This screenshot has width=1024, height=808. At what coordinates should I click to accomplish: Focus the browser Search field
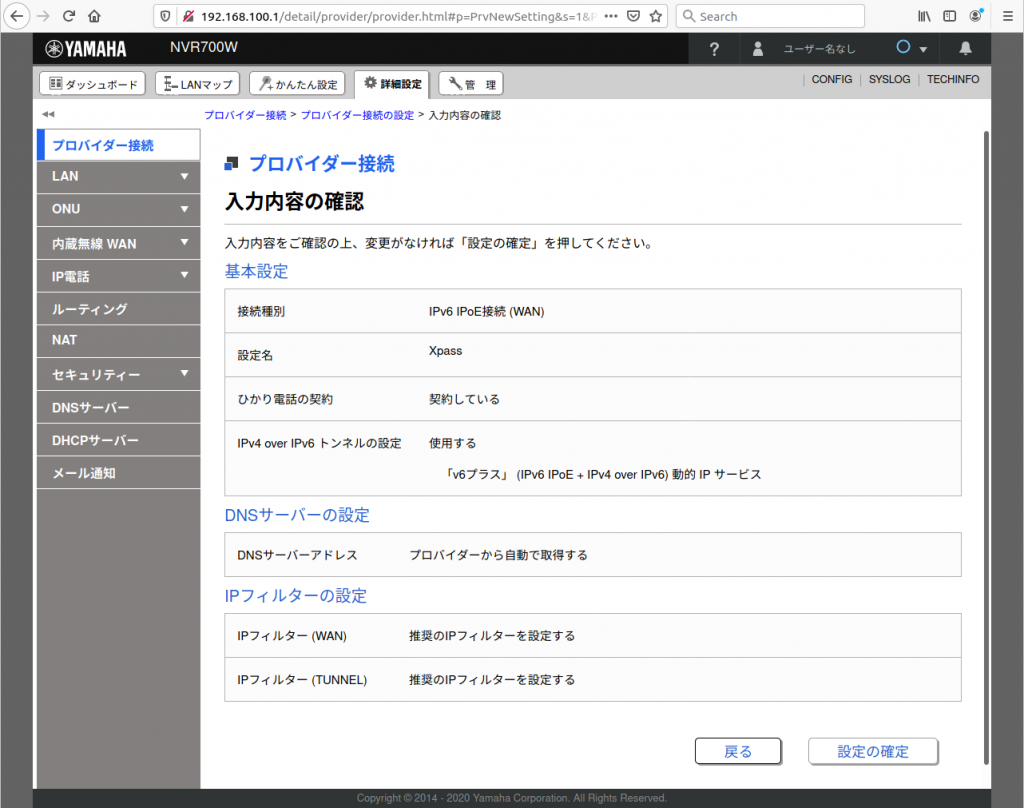point(771,16)
